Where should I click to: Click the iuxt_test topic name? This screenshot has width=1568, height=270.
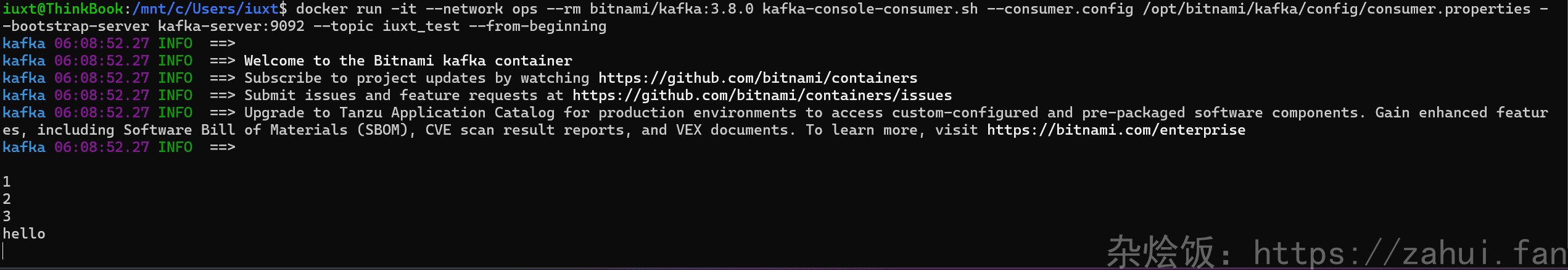point(421,26)
